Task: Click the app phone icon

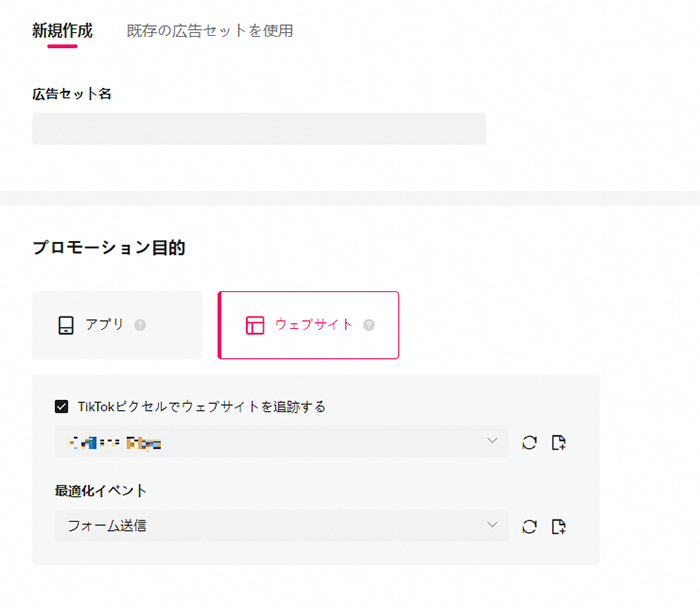Action: 66,325
